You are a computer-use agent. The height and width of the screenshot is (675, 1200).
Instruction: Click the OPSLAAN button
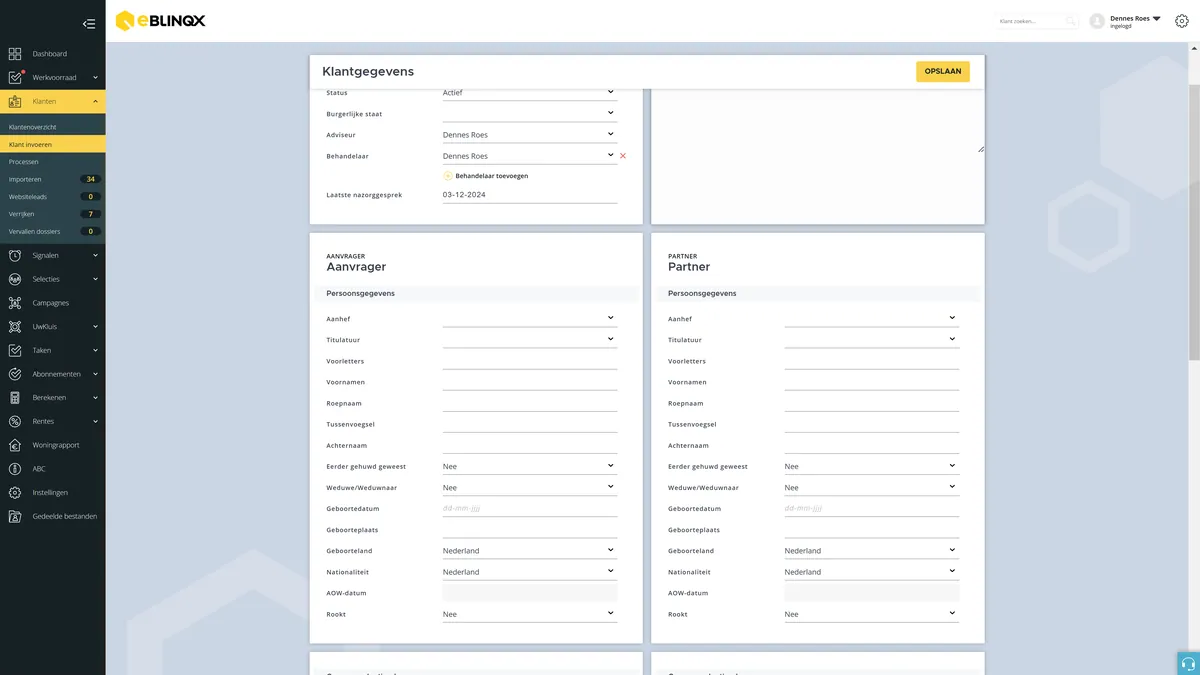pyautogui.click(x=943, y=72)
